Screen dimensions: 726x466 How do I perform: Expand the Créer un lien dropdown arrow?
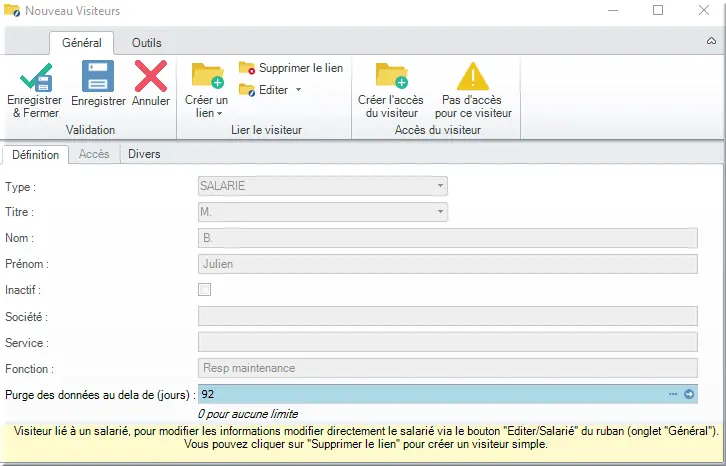[219, 113]
